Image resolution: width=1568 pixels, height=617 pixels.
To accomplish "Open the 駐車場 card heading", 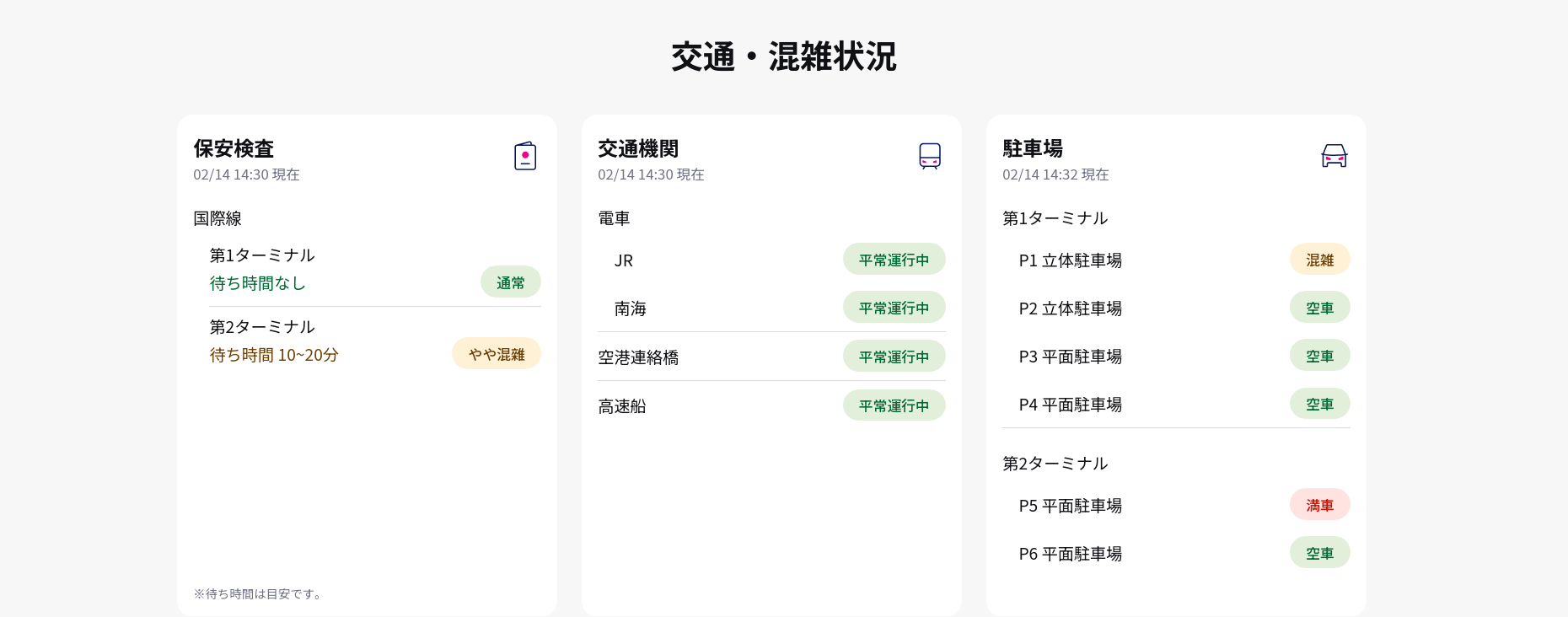I will tap(1033, 148).
